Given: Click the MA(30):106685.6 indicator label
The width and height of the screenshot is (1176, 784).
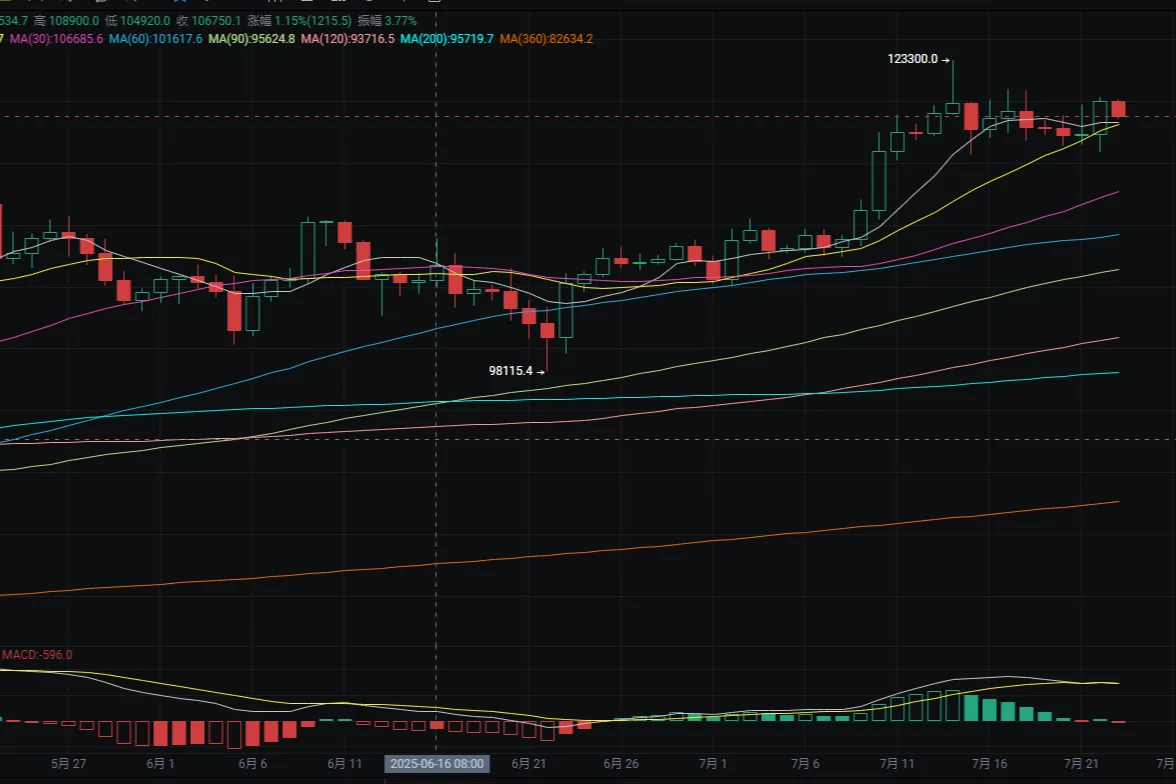Looking at the screenshot, I should click(x=56, y=38).
